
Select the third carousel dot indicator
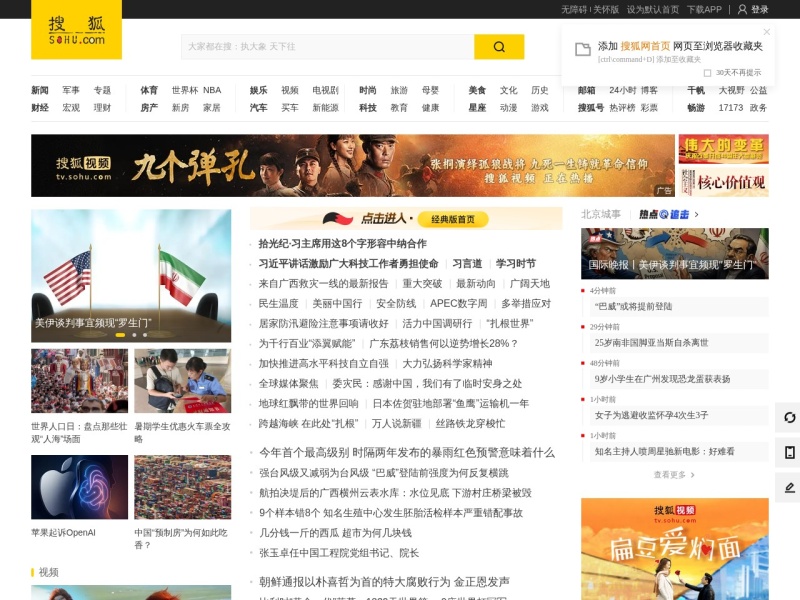pyautogui.click(x=145, y=335)
